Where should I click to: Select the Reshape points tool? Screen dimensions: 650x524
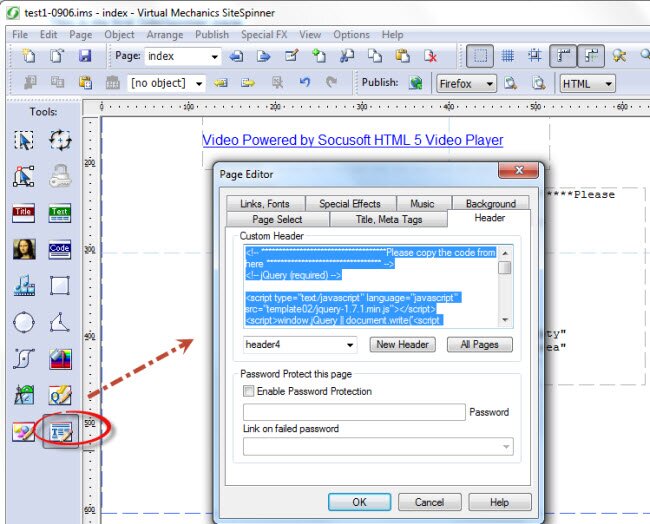pyautogui.click(x=24, y=176)
